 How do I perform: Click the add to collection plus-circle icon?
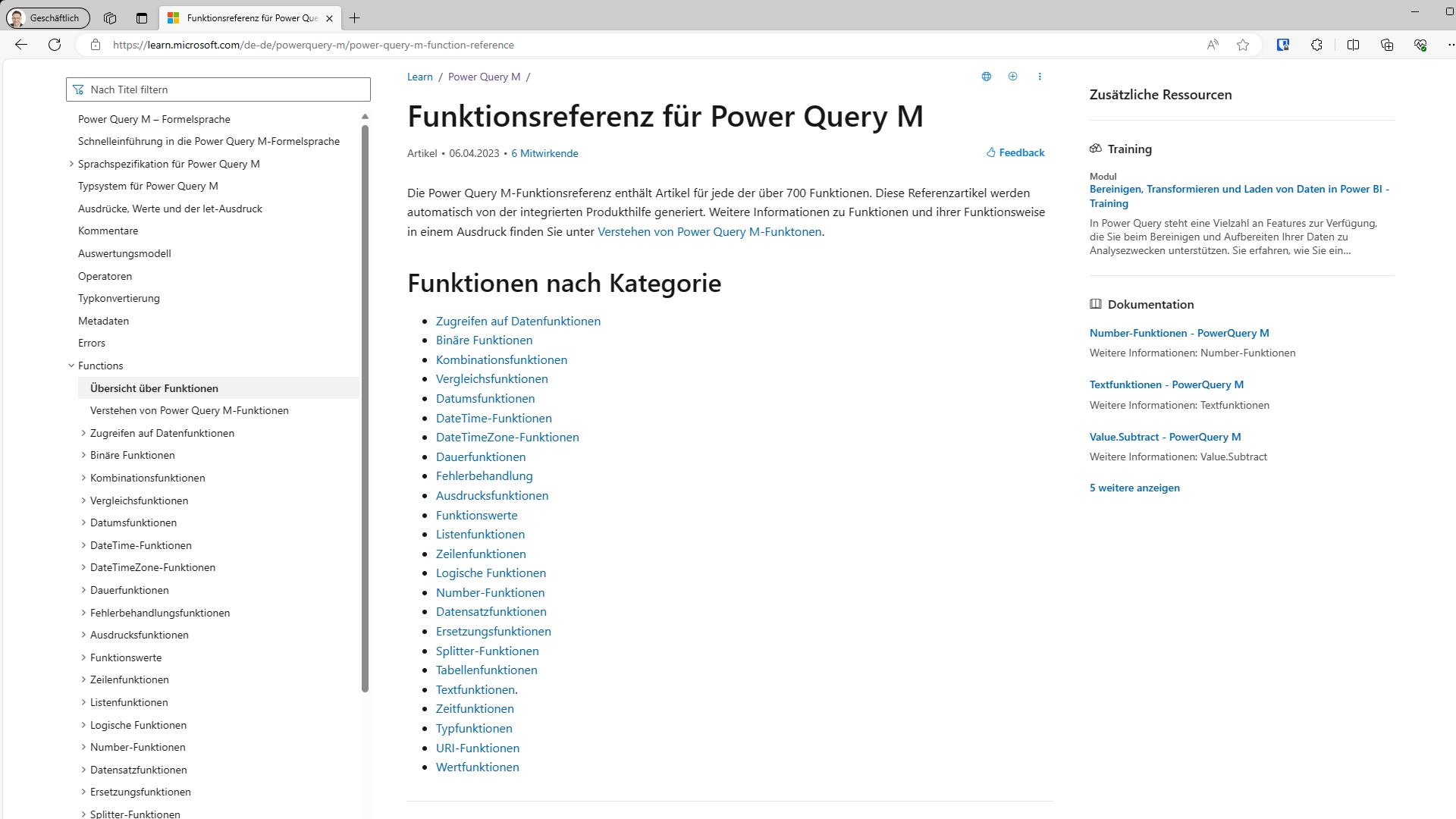click(1012, 77)
